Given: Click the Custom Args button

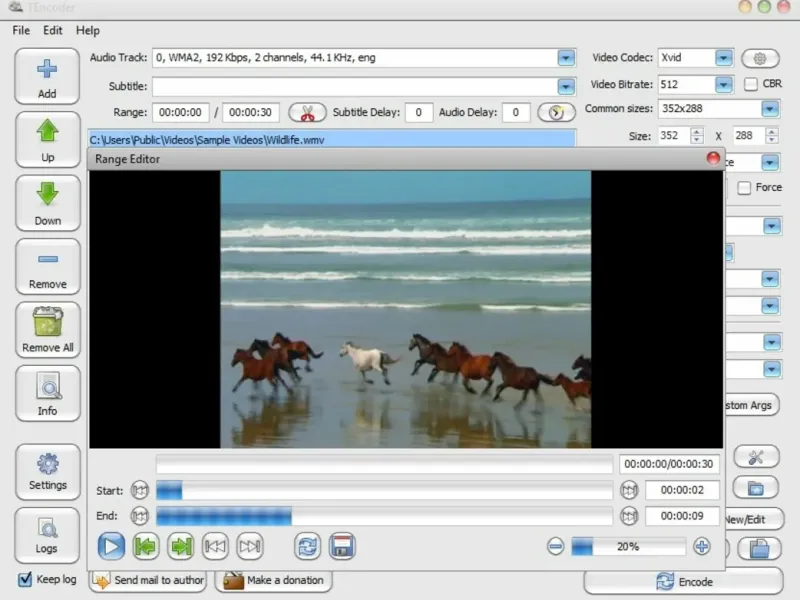Looking at the screenshot, I should 751,406.
